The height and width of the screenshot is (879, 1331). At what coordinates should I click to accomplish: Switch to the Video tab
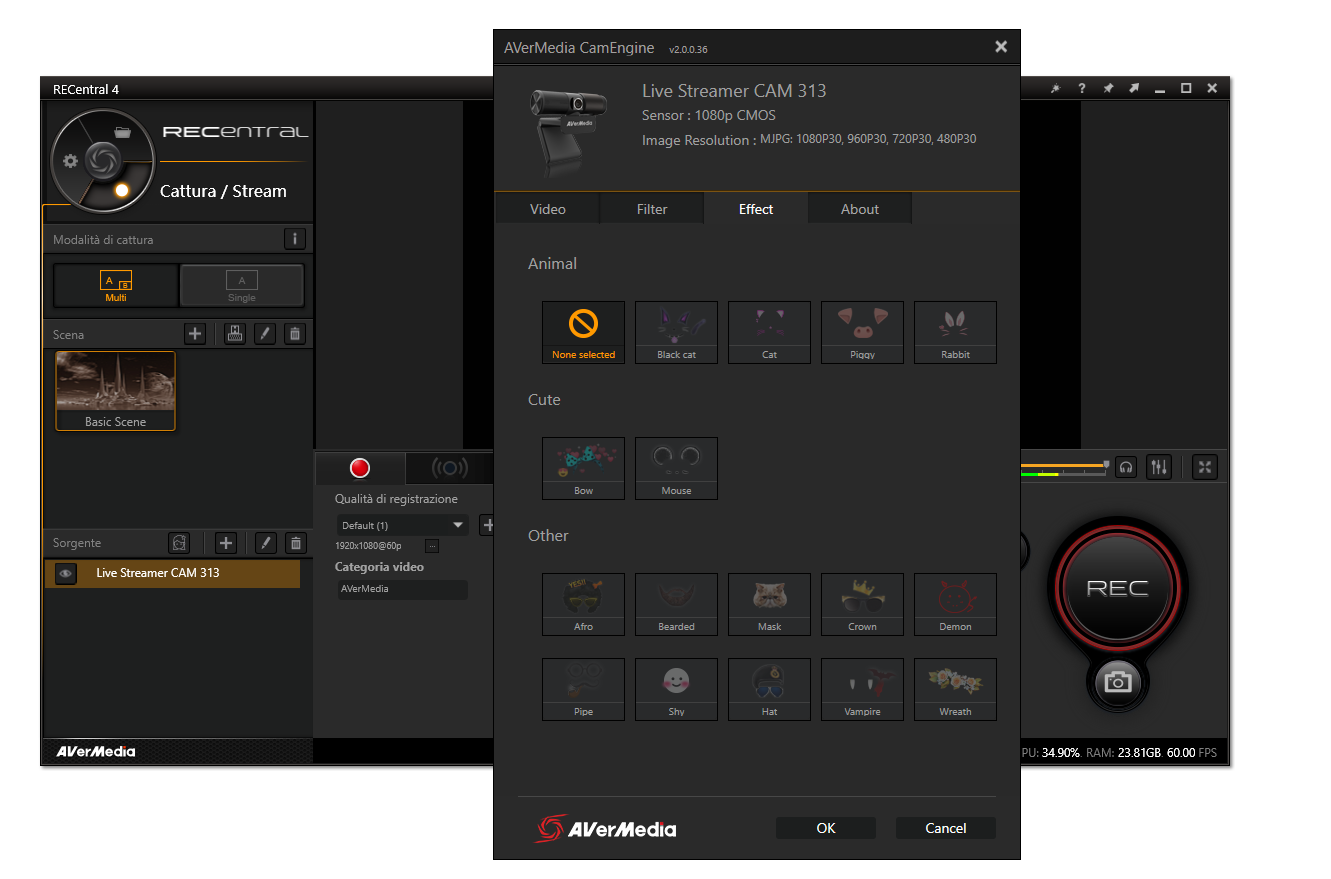[x=547, y=209]
